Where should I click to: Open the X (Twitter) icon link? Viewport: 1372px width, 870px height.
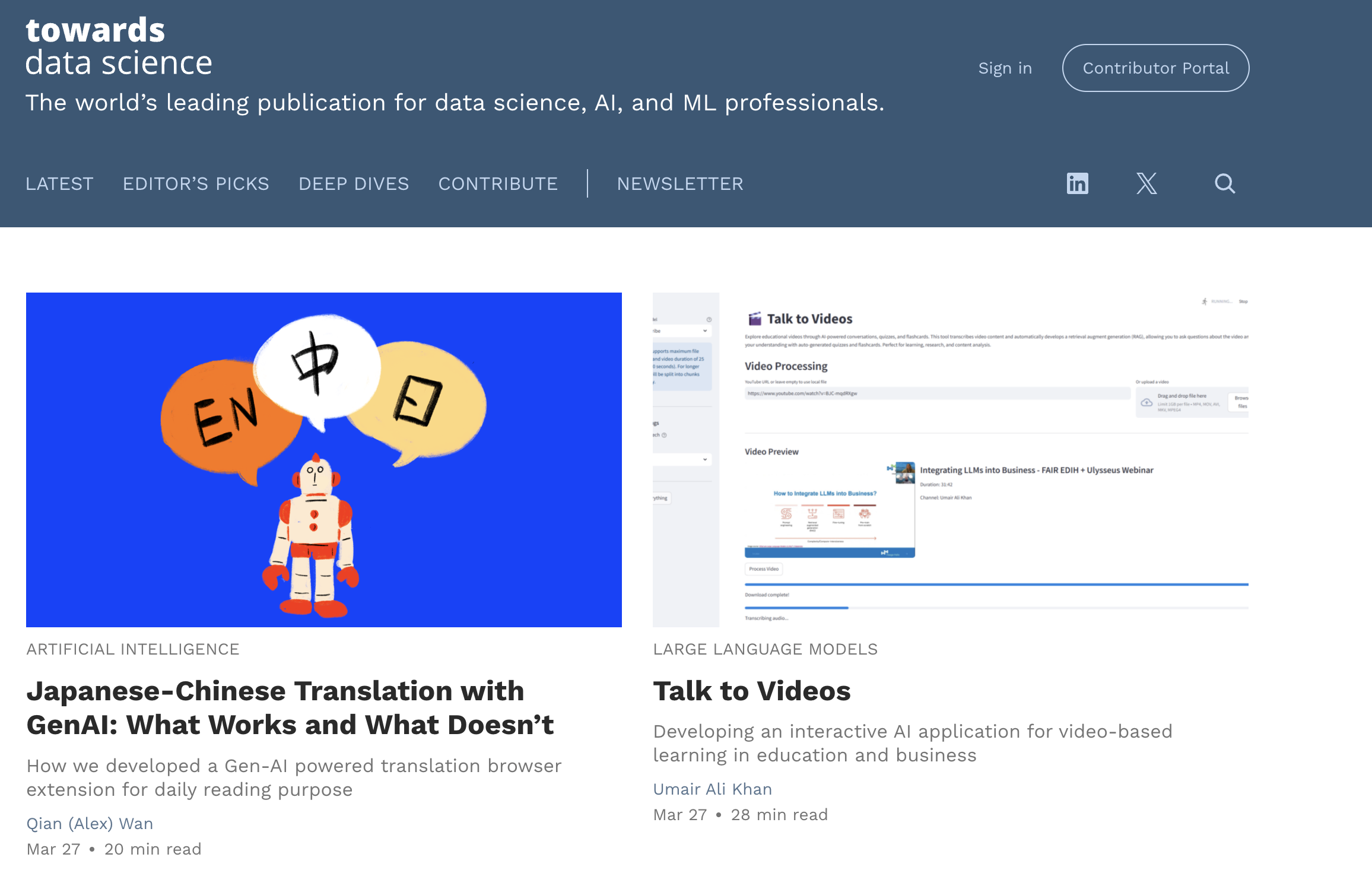click(x=1146, y=183)
